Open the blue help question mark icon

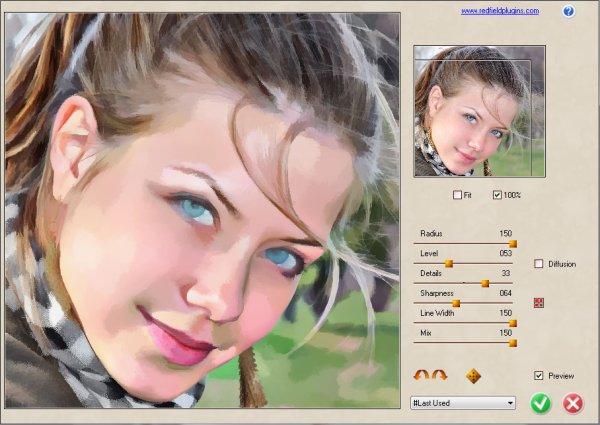pos(568,11)
